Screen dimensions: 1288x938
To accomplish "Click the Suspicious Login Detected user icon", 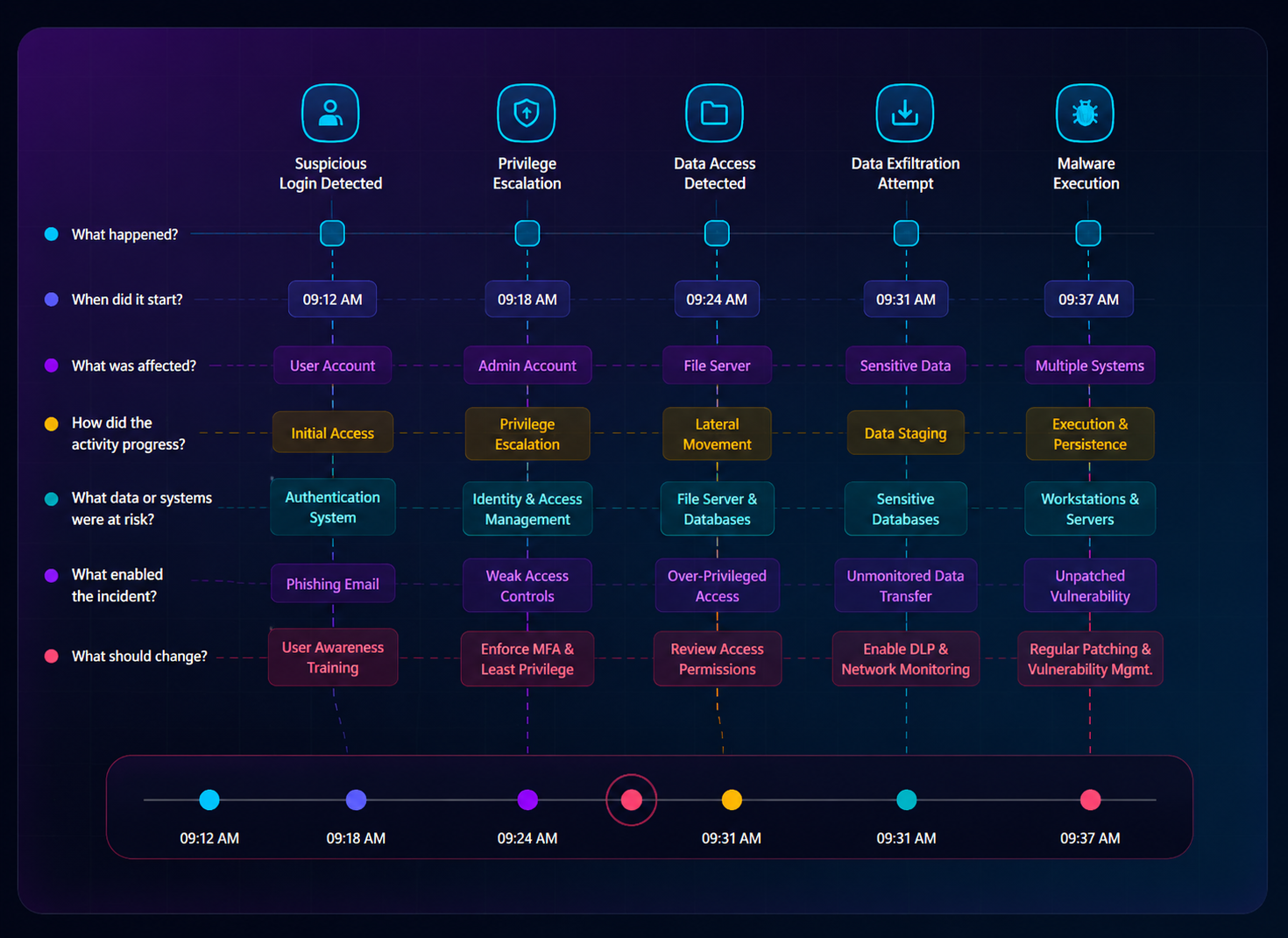I will 330,113.
